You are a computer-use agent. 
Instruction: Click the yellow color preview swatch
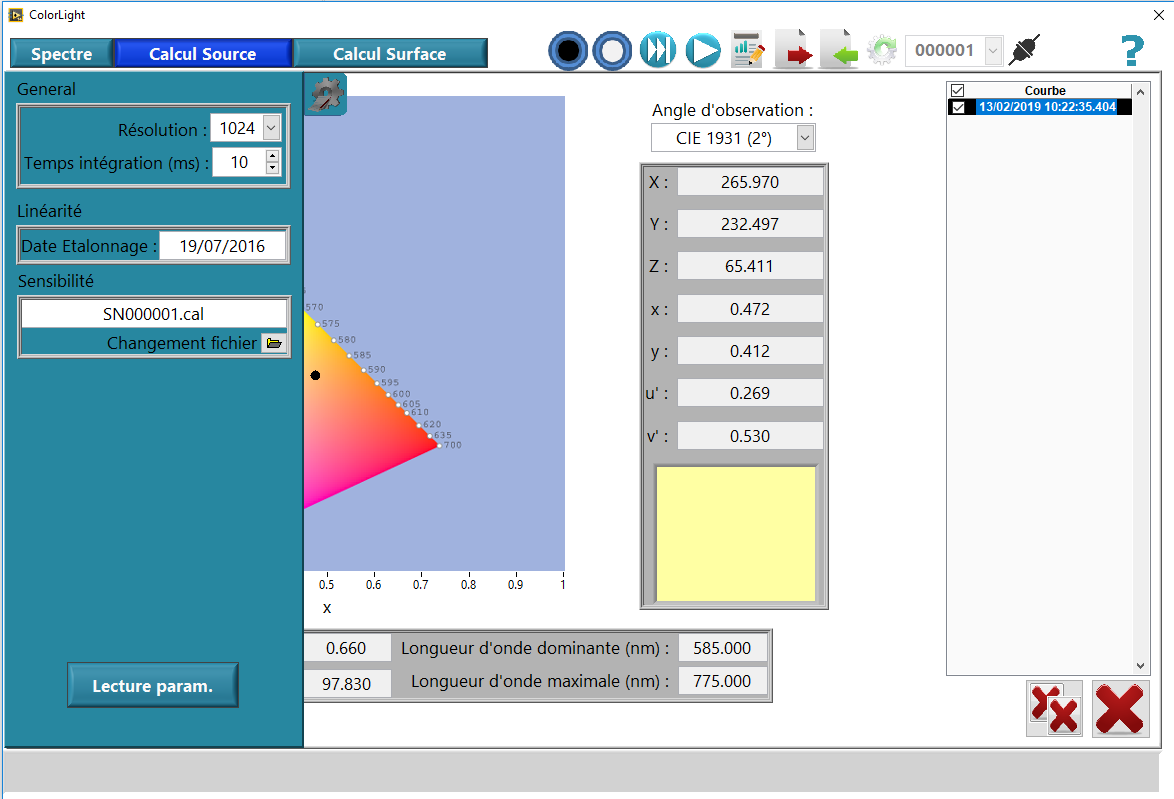(735, 533)
